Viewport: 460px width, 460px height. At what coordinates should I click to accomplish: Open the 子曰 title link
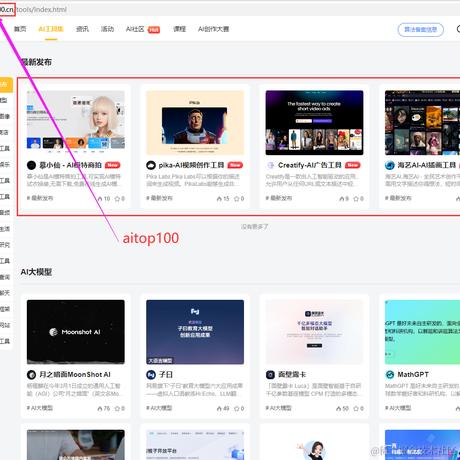[166, 375]
